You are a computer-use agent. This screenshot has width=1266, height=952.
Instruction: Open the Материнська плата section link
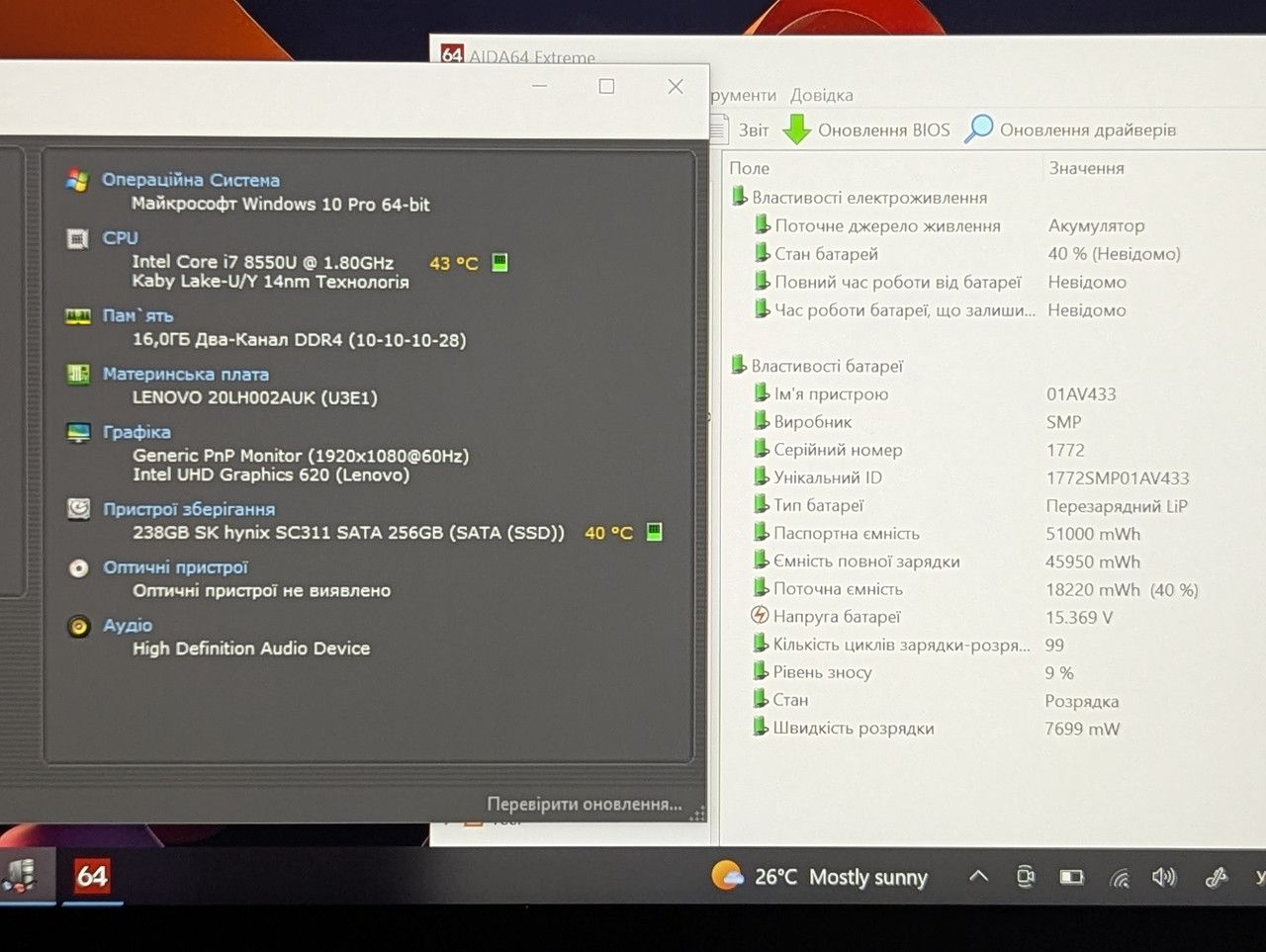tap(186, 375)
